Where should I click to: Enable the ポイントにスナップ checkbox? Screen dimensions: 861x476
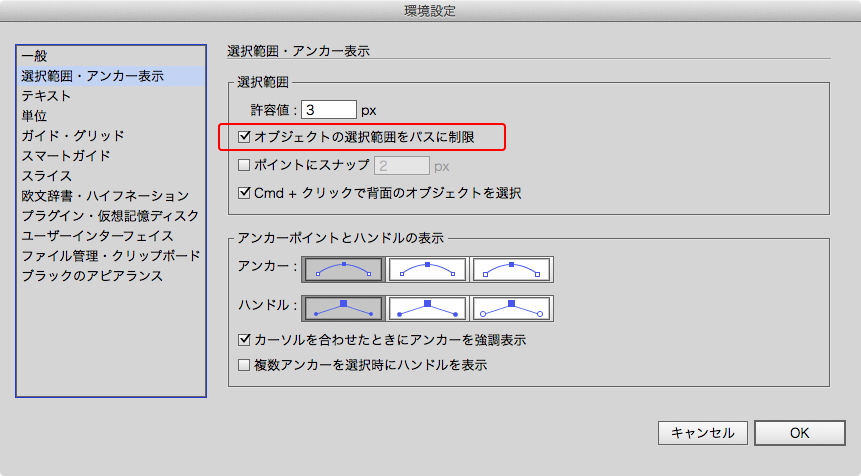pos(245,165)
